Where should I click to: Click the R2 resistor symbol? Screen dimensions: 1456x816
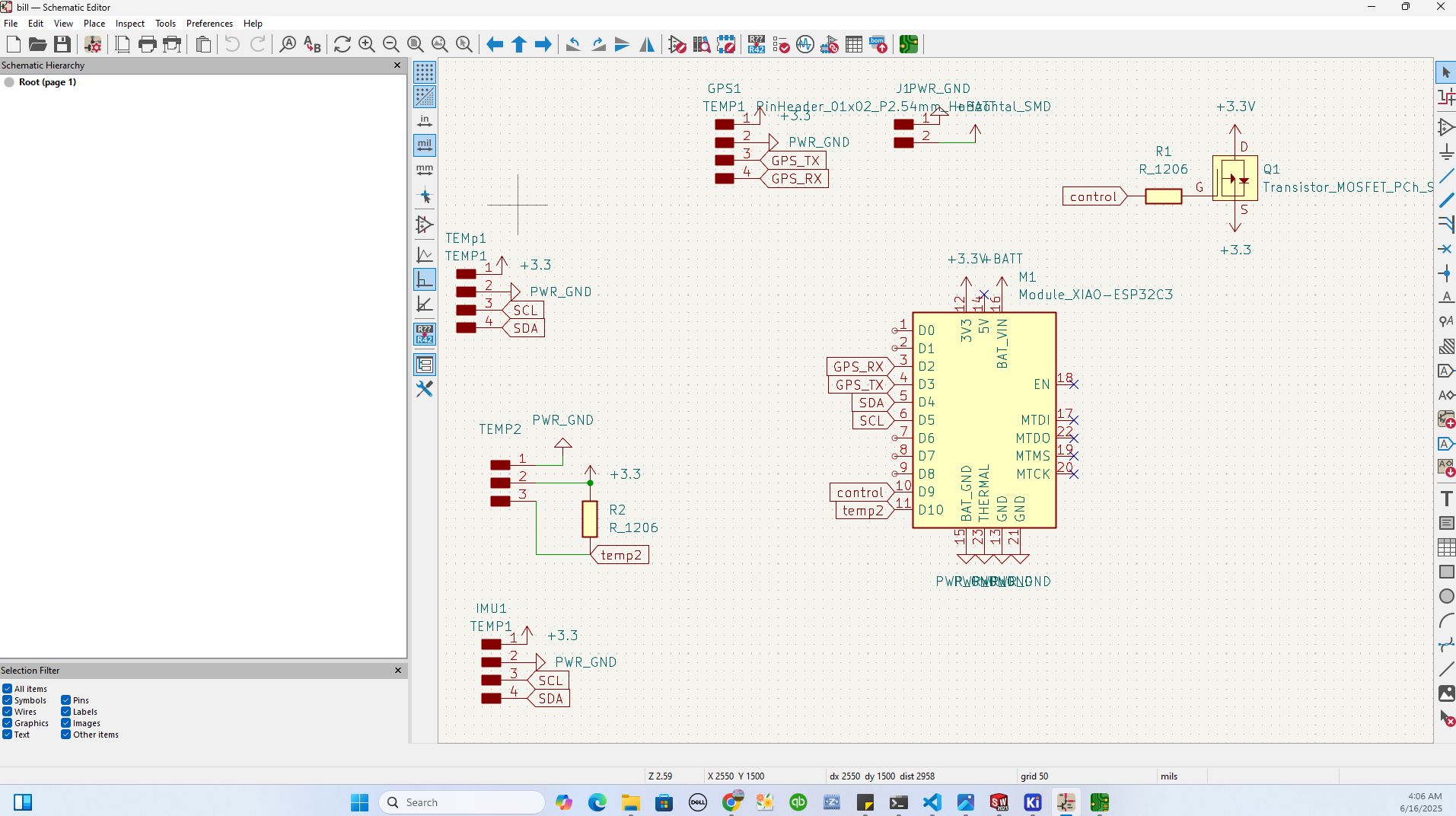click(590, 519)
